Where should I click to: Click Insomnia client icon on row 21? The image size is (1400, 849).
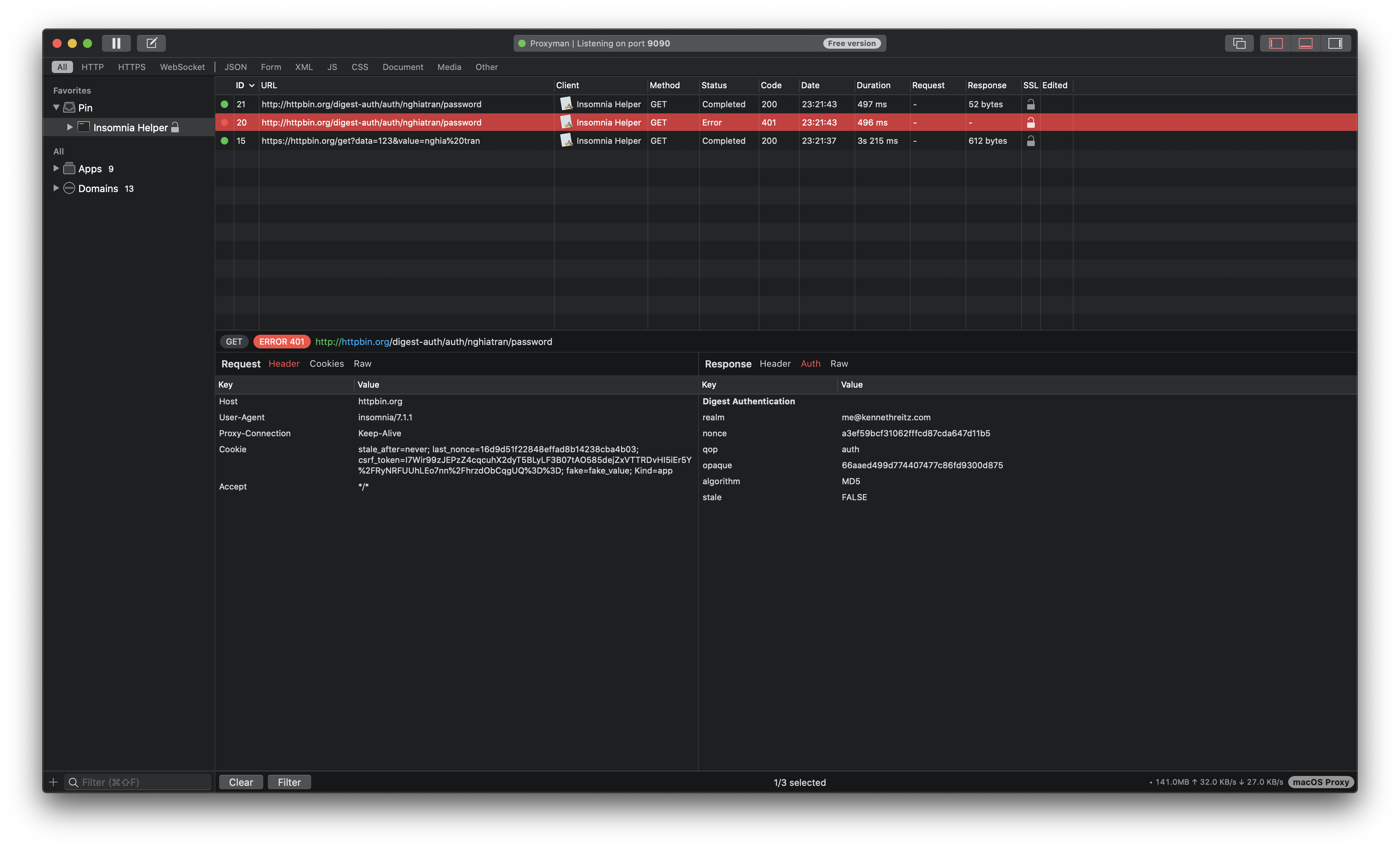[566, 104]
